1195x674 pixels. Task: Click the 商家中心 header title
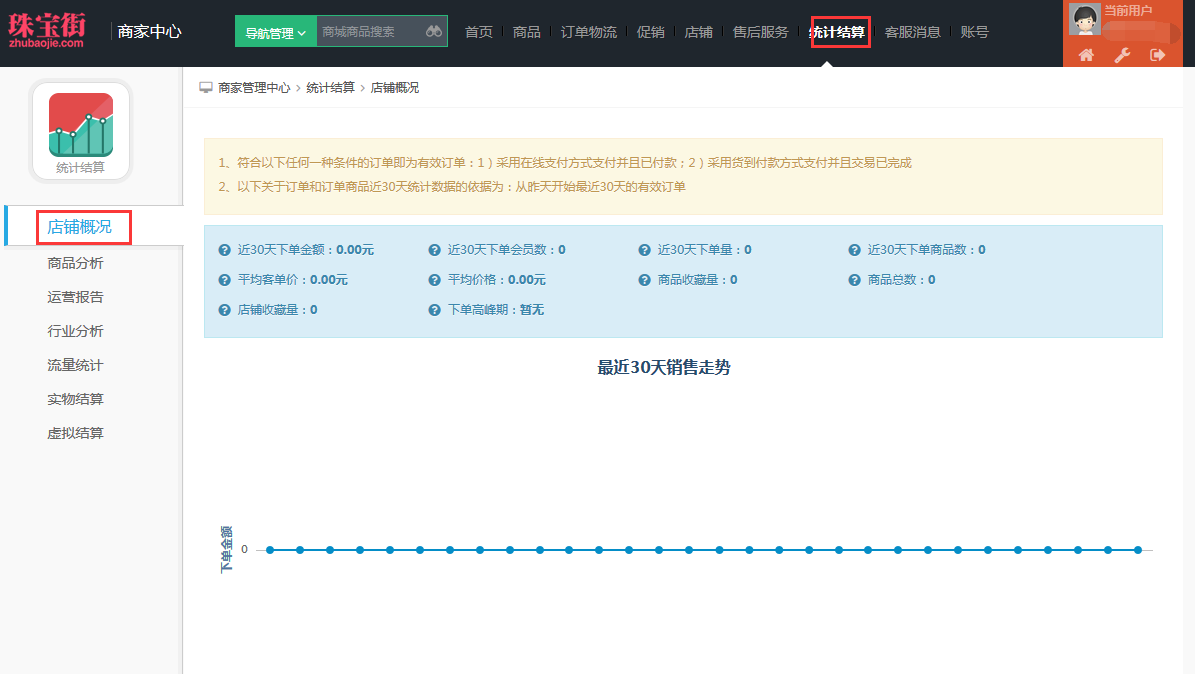(149, 31)
